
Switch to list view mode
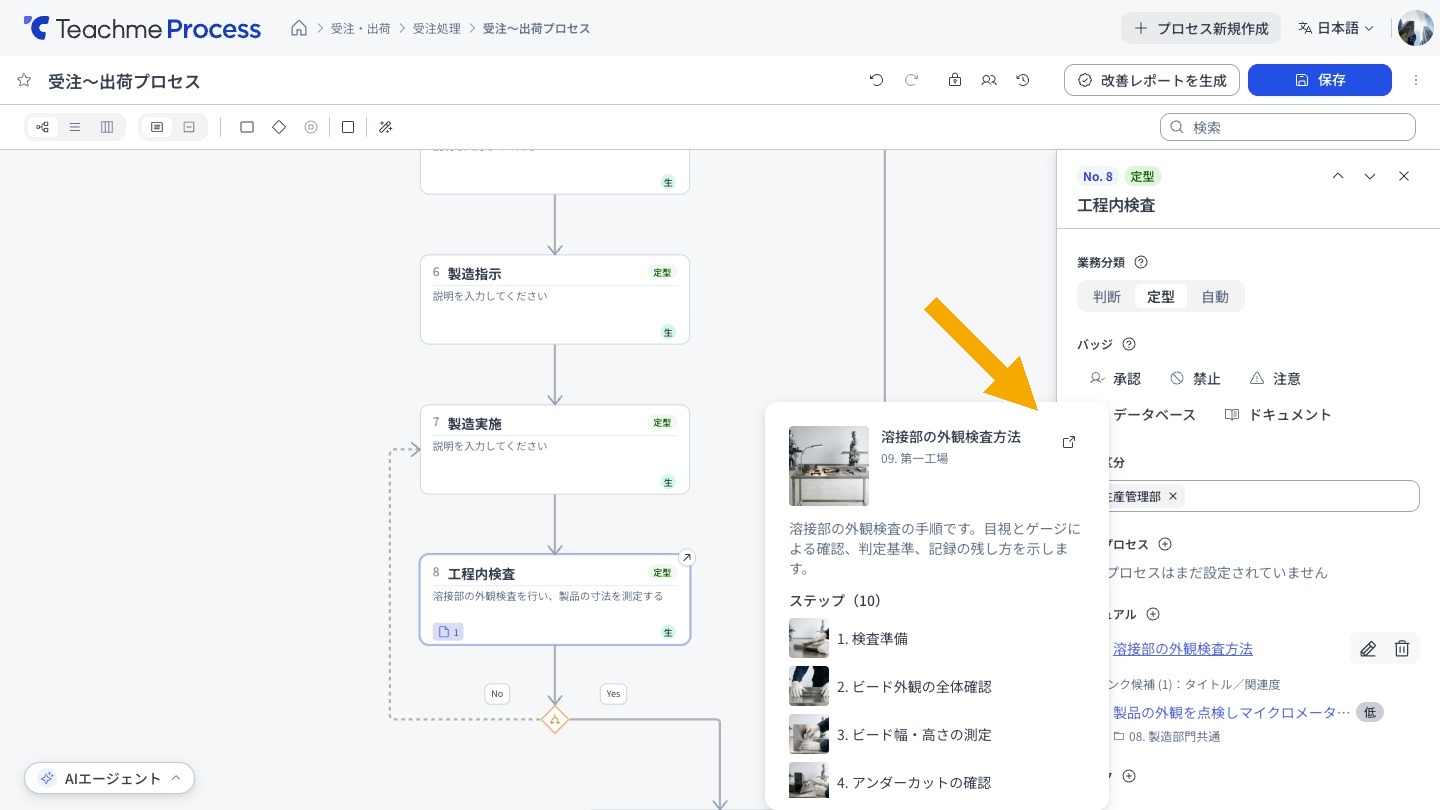click(x=75, y=127)
